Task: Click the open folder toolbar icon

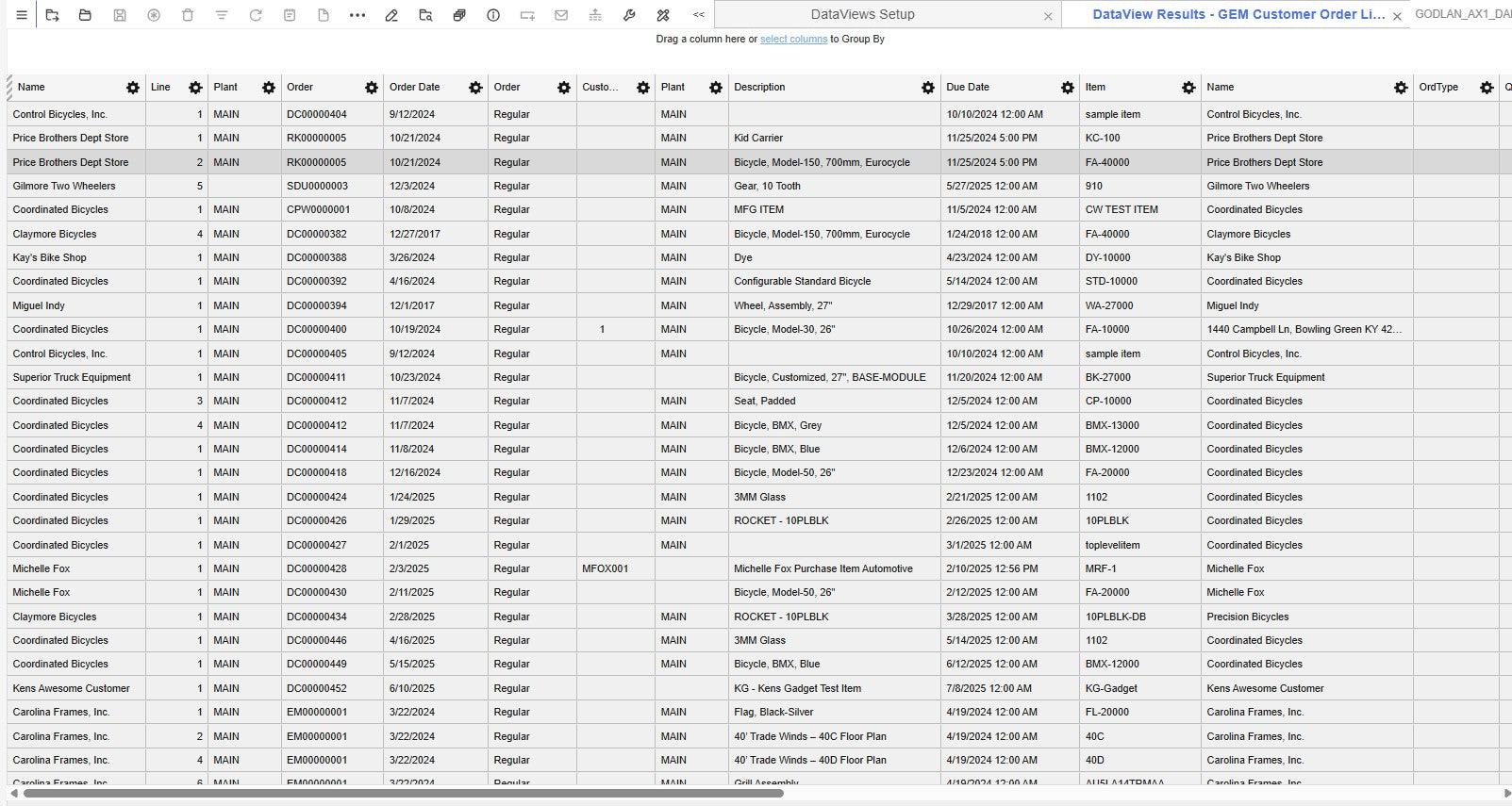Action: (85, 15)
